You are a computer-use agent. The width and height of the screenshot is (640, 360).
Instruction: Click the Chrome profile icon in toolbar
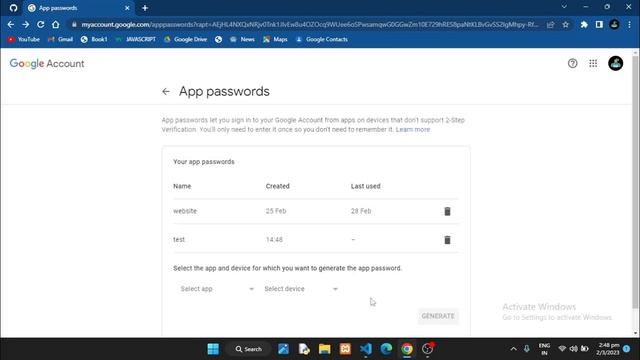614,24
